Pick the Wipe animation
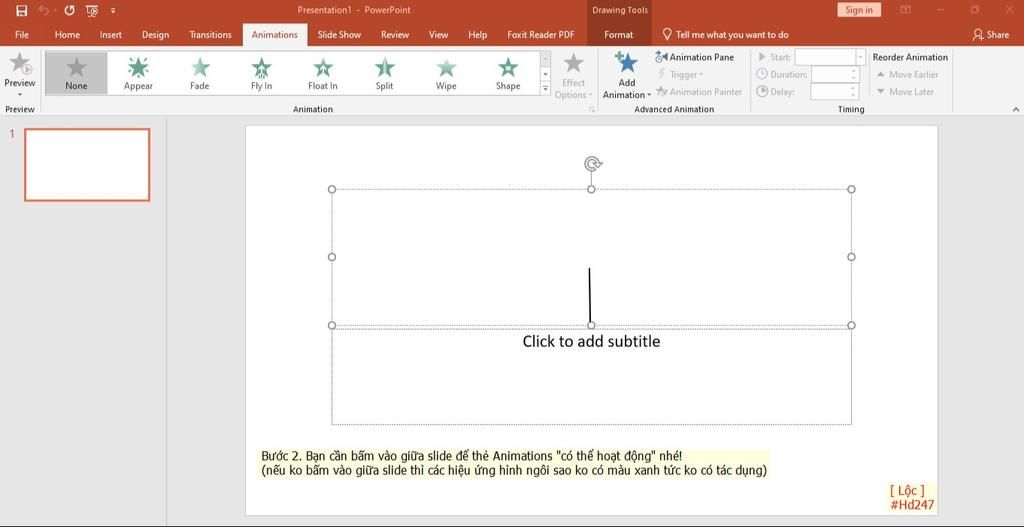 446,73
